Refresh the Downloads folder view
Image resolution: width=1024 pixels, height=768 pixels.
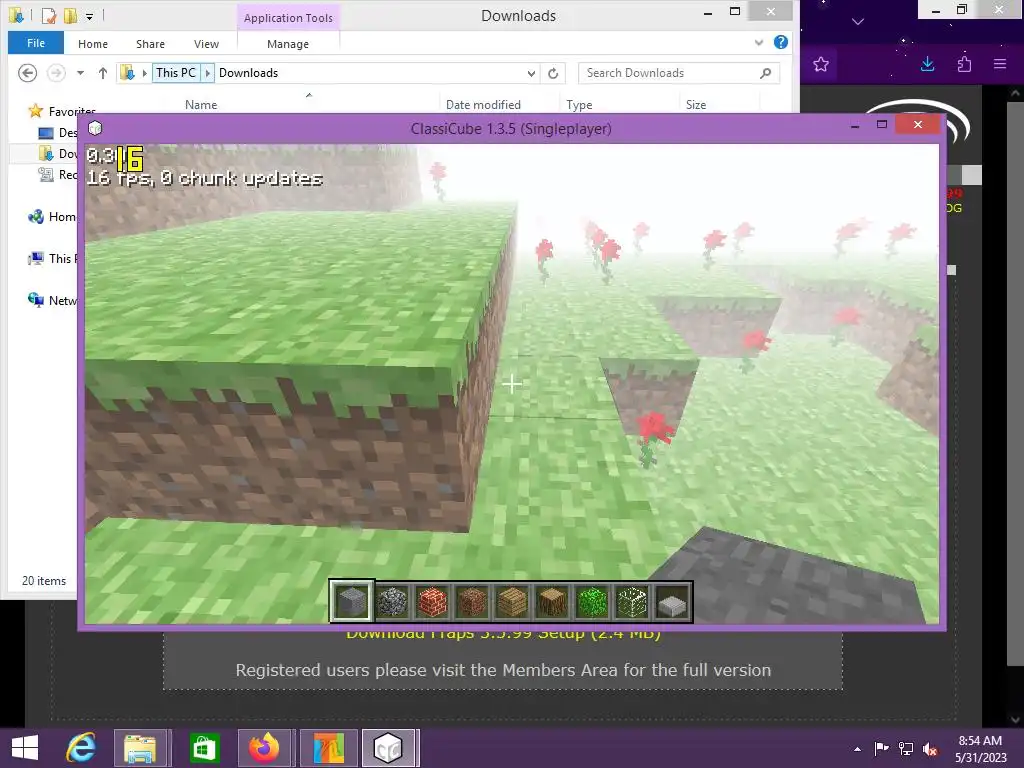(553, 73)
